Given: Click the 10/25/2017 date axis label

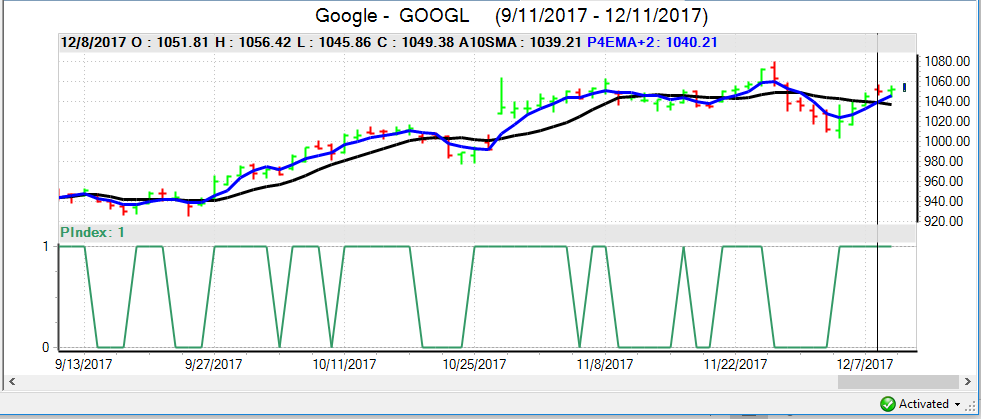Looking at the screenshot, I should (x=474, y=363).
